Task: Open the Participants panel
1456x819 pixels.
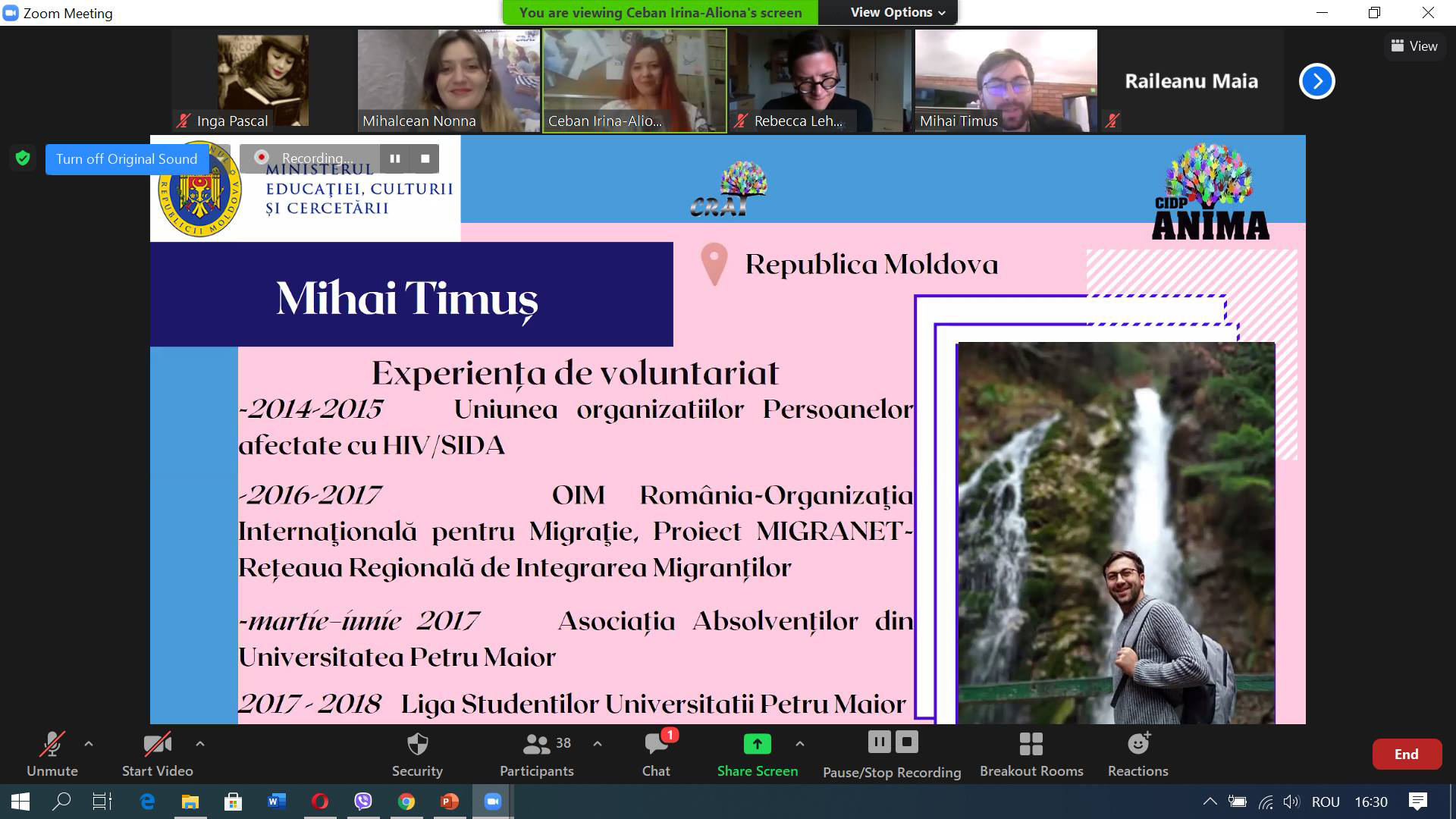Action: [537, 755]
